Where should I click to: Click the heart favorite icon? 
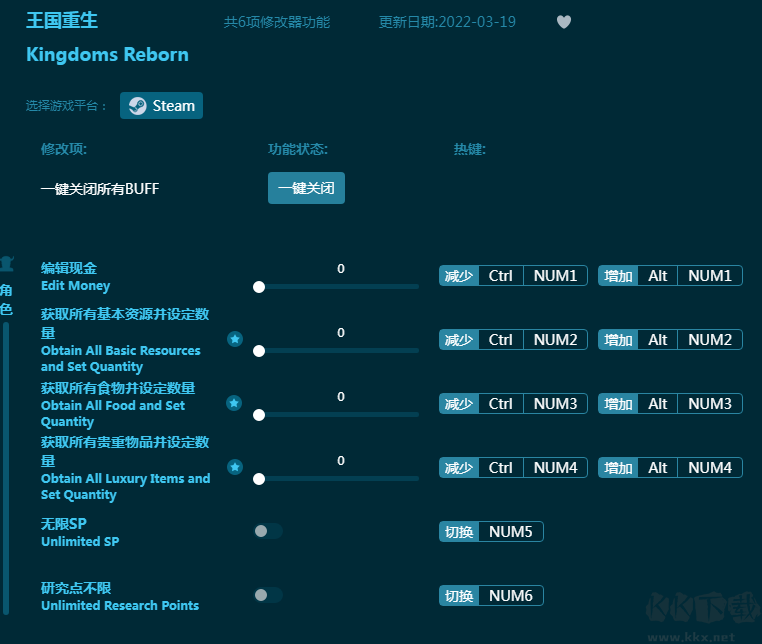click(564, 22)
